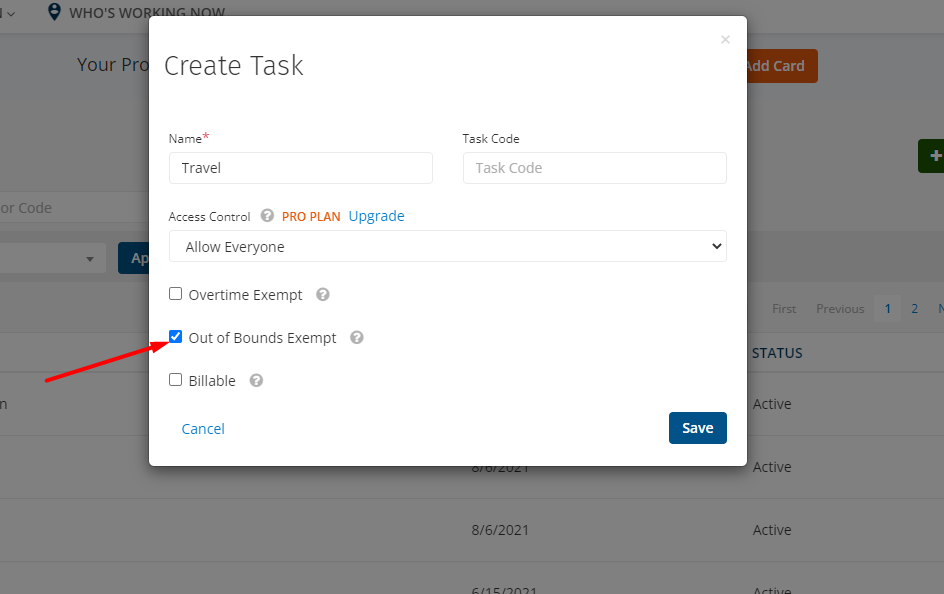944x594 pixels.
Task: Click the Name field containing Travel
Action: [300, 168]
